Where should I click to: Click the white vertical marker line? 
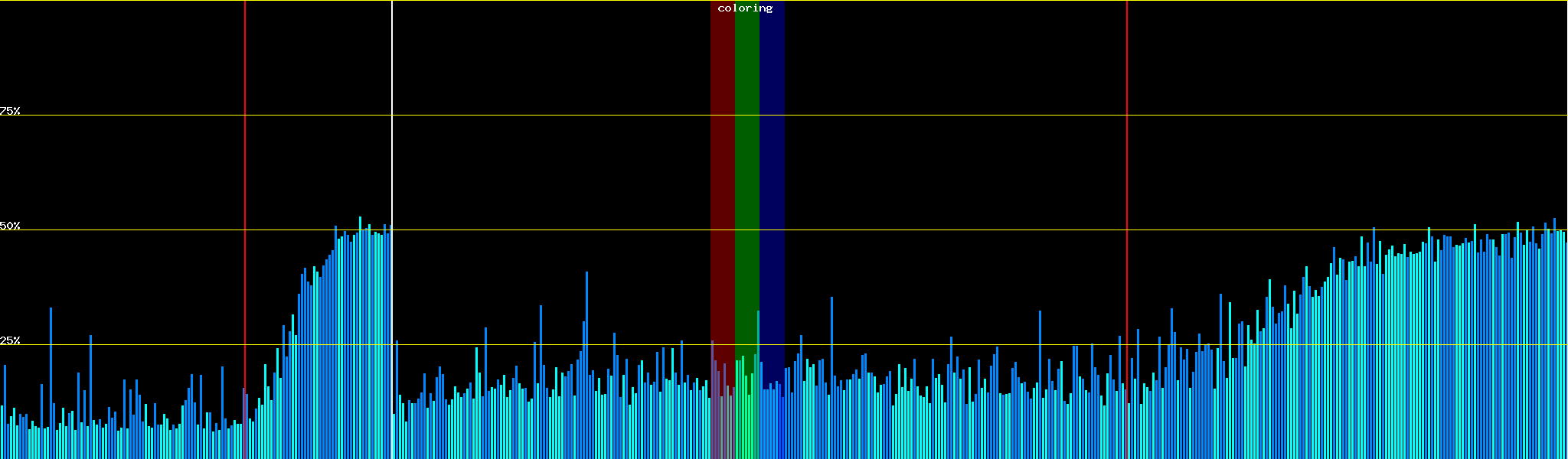(392, 153)
